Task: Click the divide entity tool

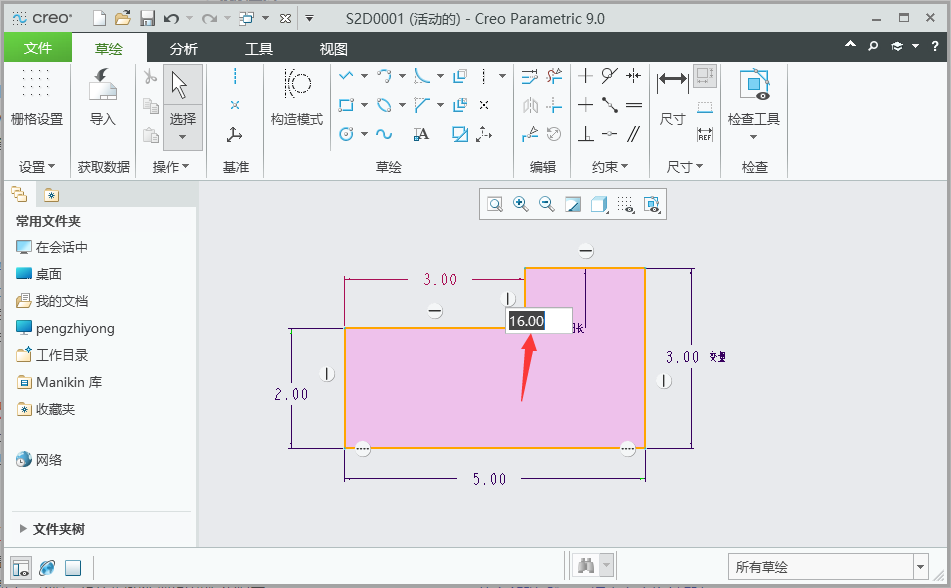Action: point(530,134)
